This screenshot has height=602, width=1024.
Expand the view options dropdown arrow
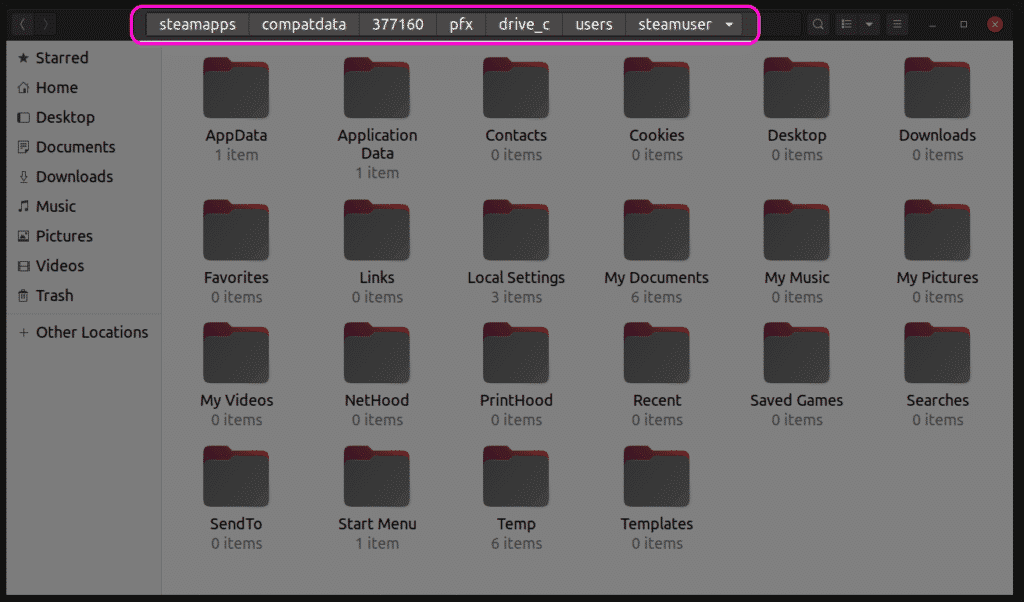pyautogui.click(x=869, y=25)
